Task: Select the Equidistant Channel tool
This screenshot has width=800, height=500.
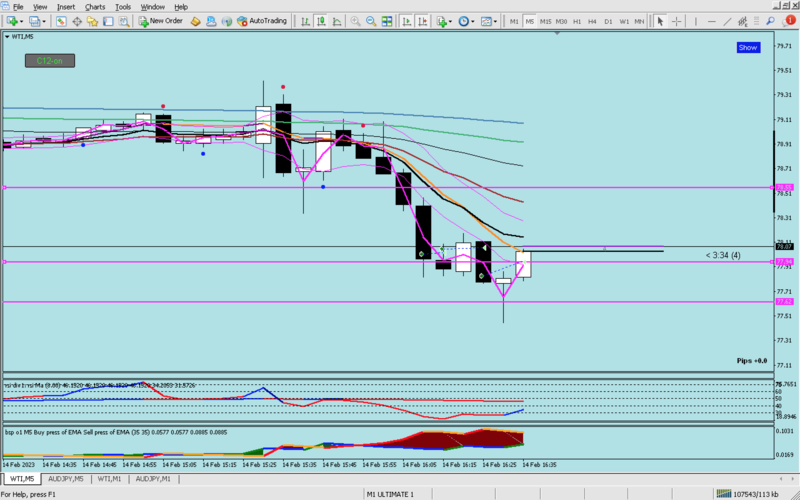Action: [x=743, y=21]
